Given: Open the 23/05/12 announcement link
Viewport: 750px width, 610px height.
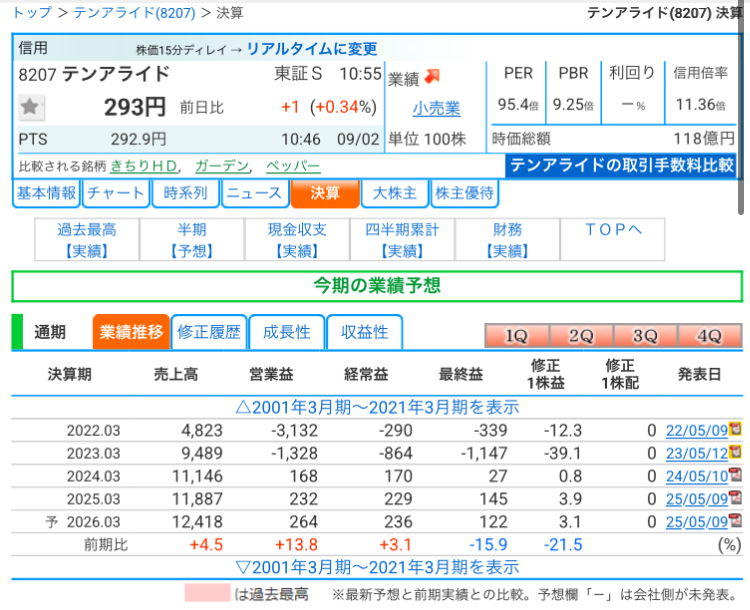Looking at the screenshot, I should (x=697, y=454).
